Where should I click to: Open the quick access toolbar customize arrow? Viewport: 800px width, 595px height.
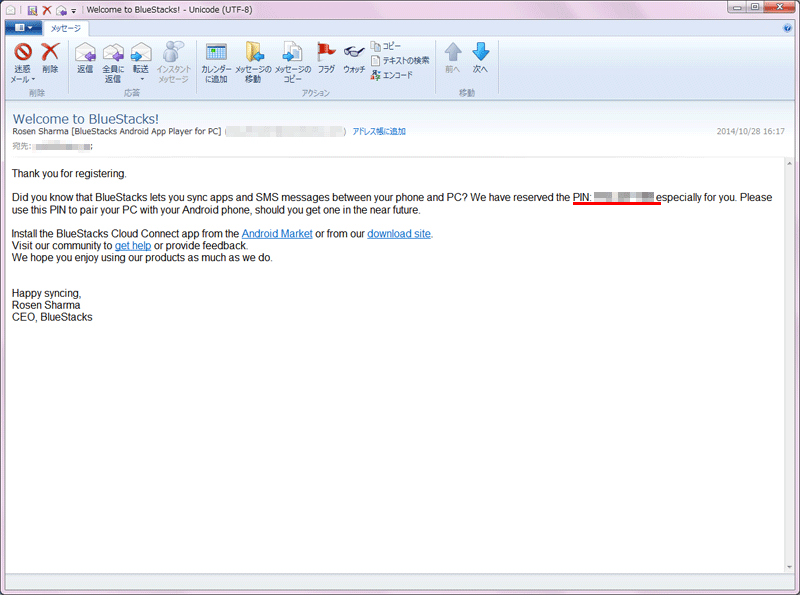(x=73, y=10)
